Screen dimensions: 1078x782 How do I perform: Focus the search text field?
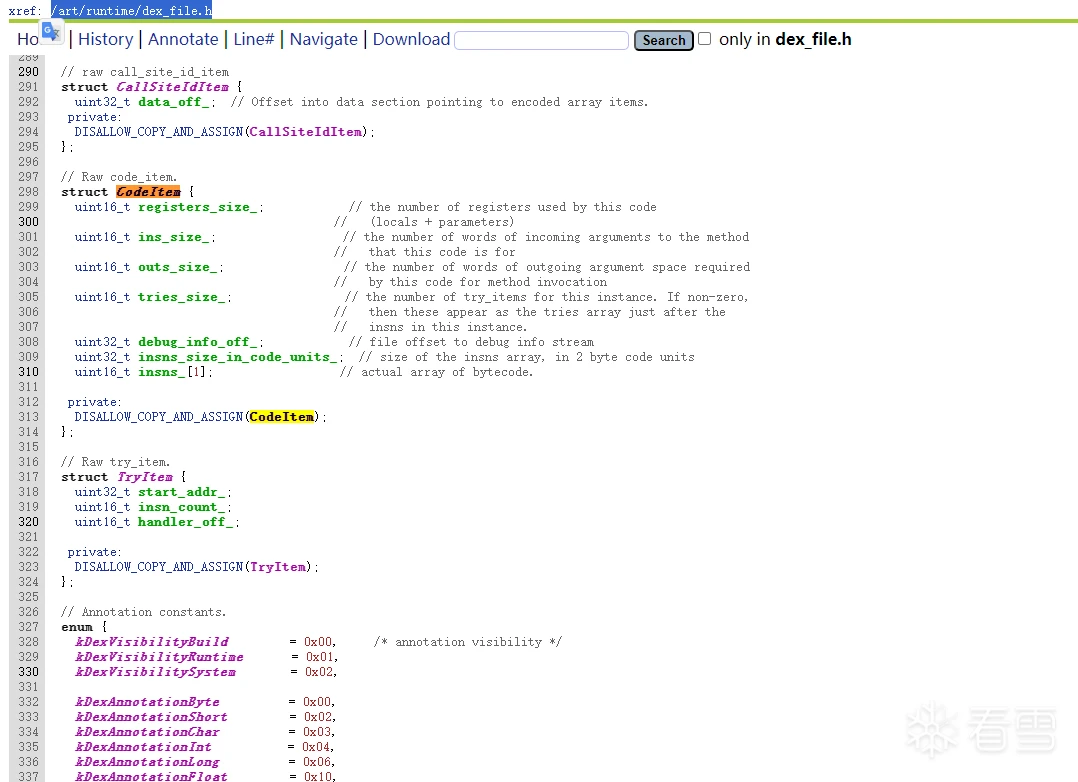pyautogui.click(x=541, y=40)
